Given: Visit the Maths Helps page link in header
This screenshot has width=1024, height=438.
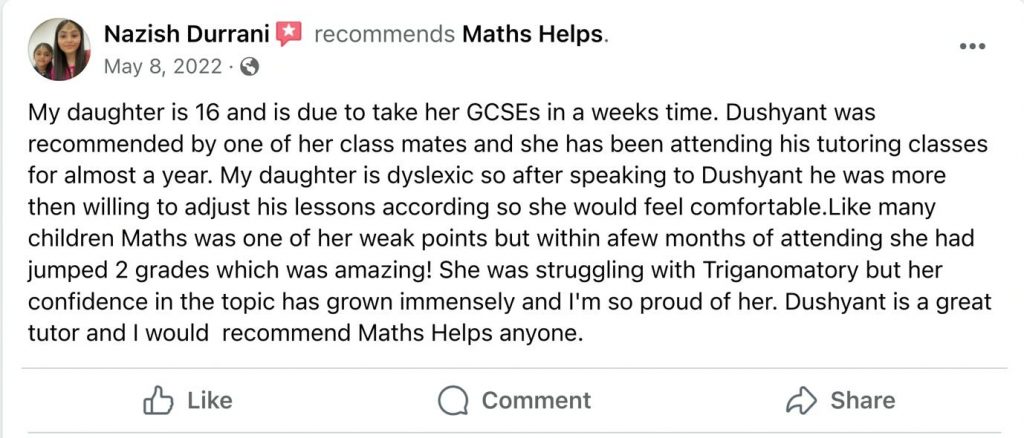Looking at the screenshot, I should click(x=532, y=34).
